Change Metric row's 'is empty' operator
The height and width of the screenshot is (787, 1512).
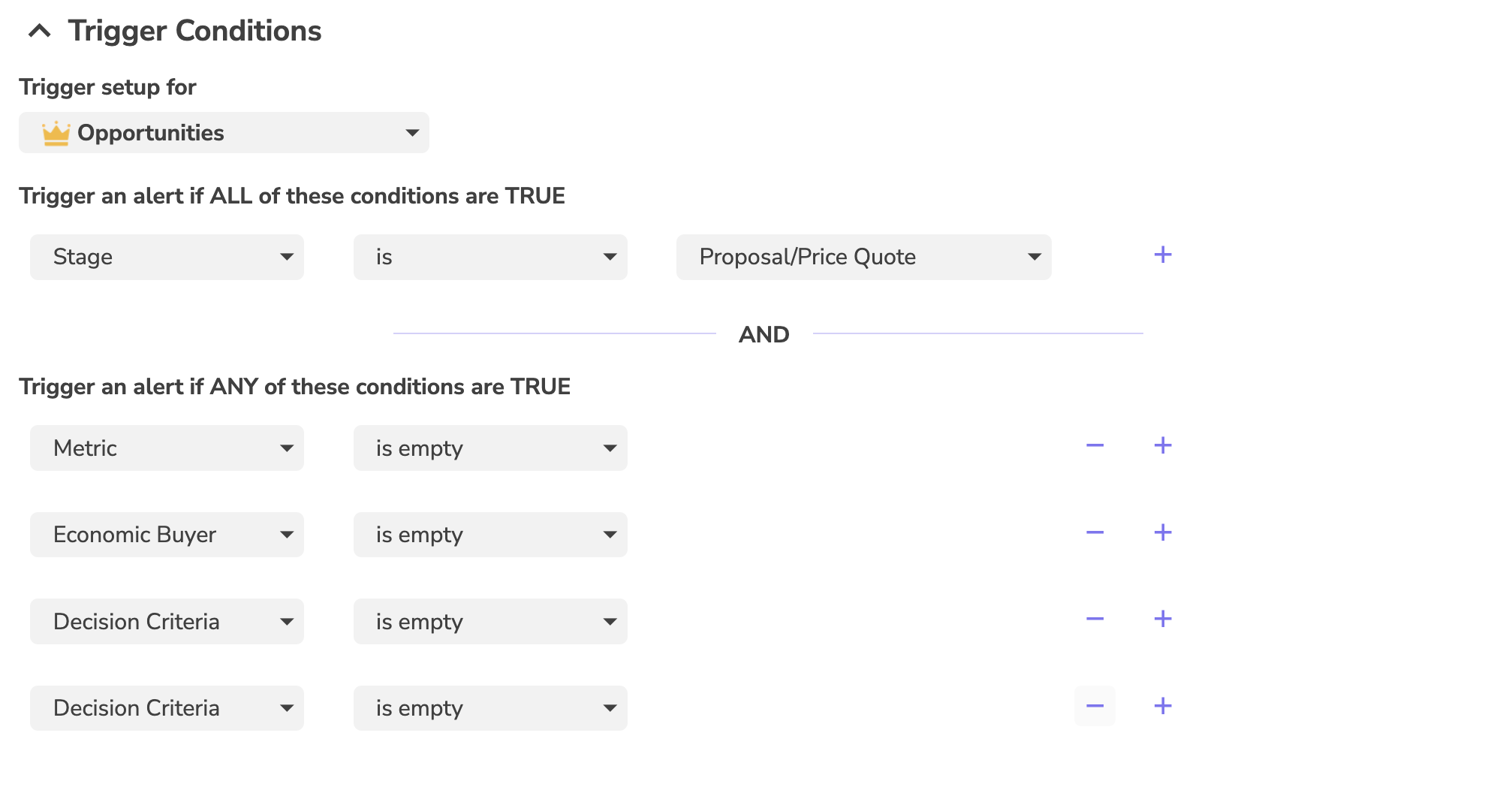(490, 448)
